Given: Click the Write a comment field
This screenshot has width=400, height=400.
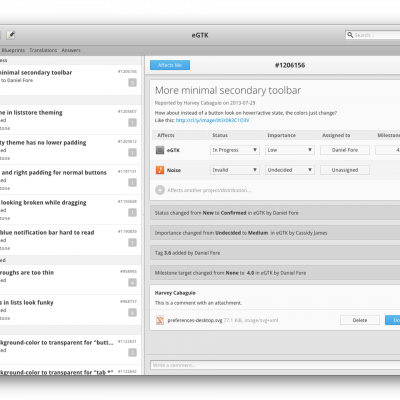Looking at the screenshot, I should [275, 365].
